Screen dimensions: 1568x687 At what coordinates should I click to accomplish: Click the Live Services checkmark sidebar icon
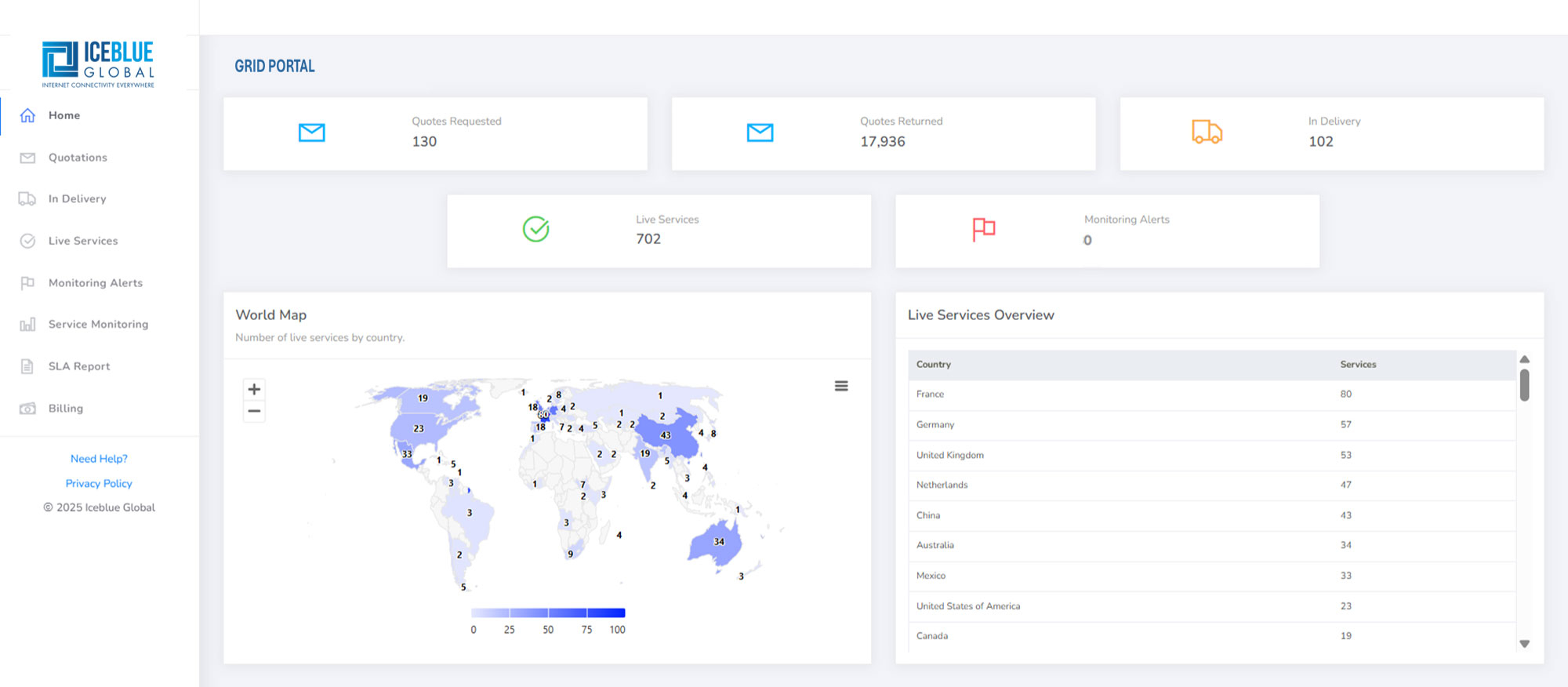pyautogui.click(x=27, y=241)
